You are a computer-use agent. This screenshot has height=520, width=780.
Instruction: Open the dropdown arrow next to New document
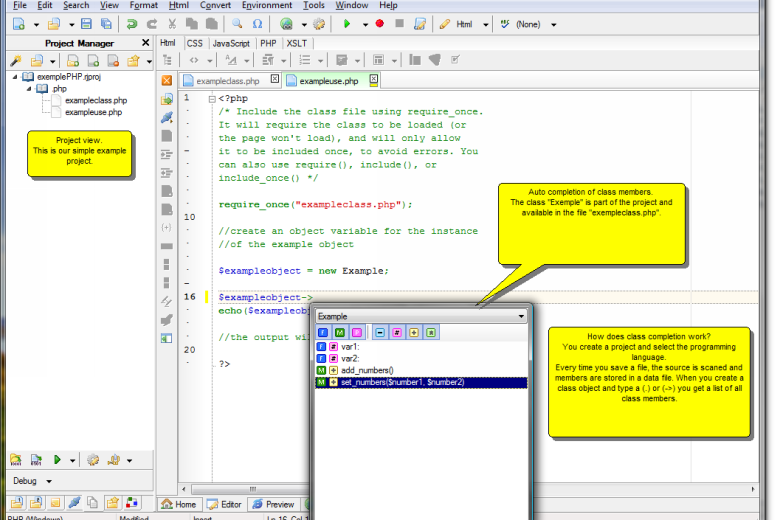(36, 24)
